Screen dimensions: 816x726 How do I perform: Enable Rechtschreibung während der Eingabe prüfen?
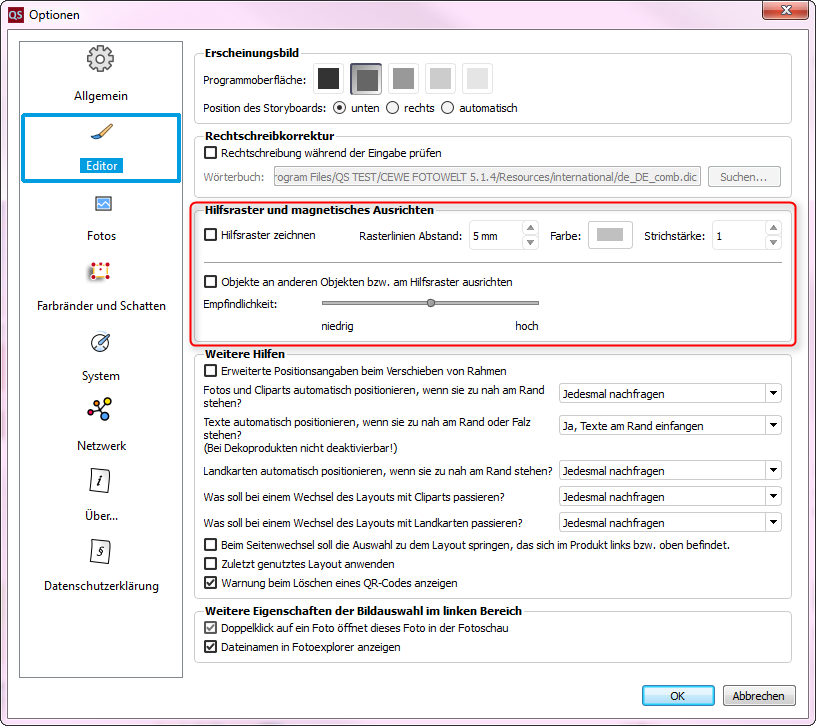pyautogui.click(x=210, y=152)
